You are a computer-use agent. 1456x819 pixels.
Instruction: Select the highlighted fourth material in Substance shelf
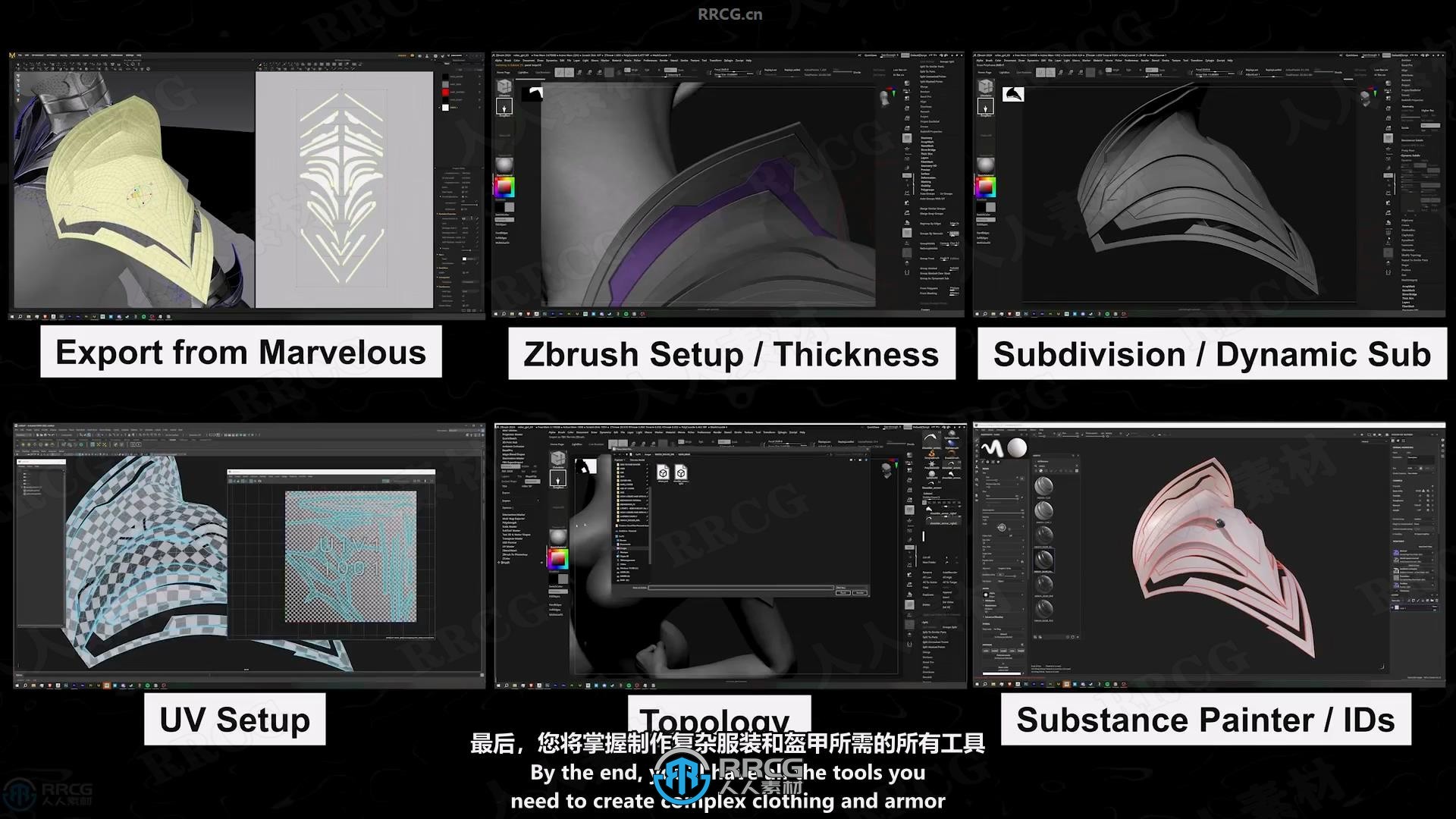(x=1044, y=559)
